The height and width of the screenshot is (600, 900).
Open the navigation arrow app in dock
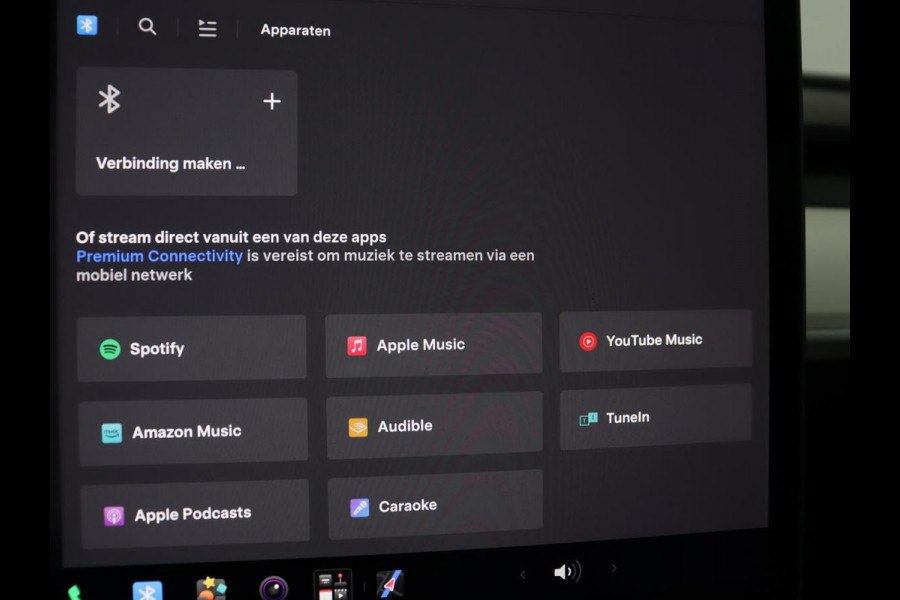[x=390, y=583]
